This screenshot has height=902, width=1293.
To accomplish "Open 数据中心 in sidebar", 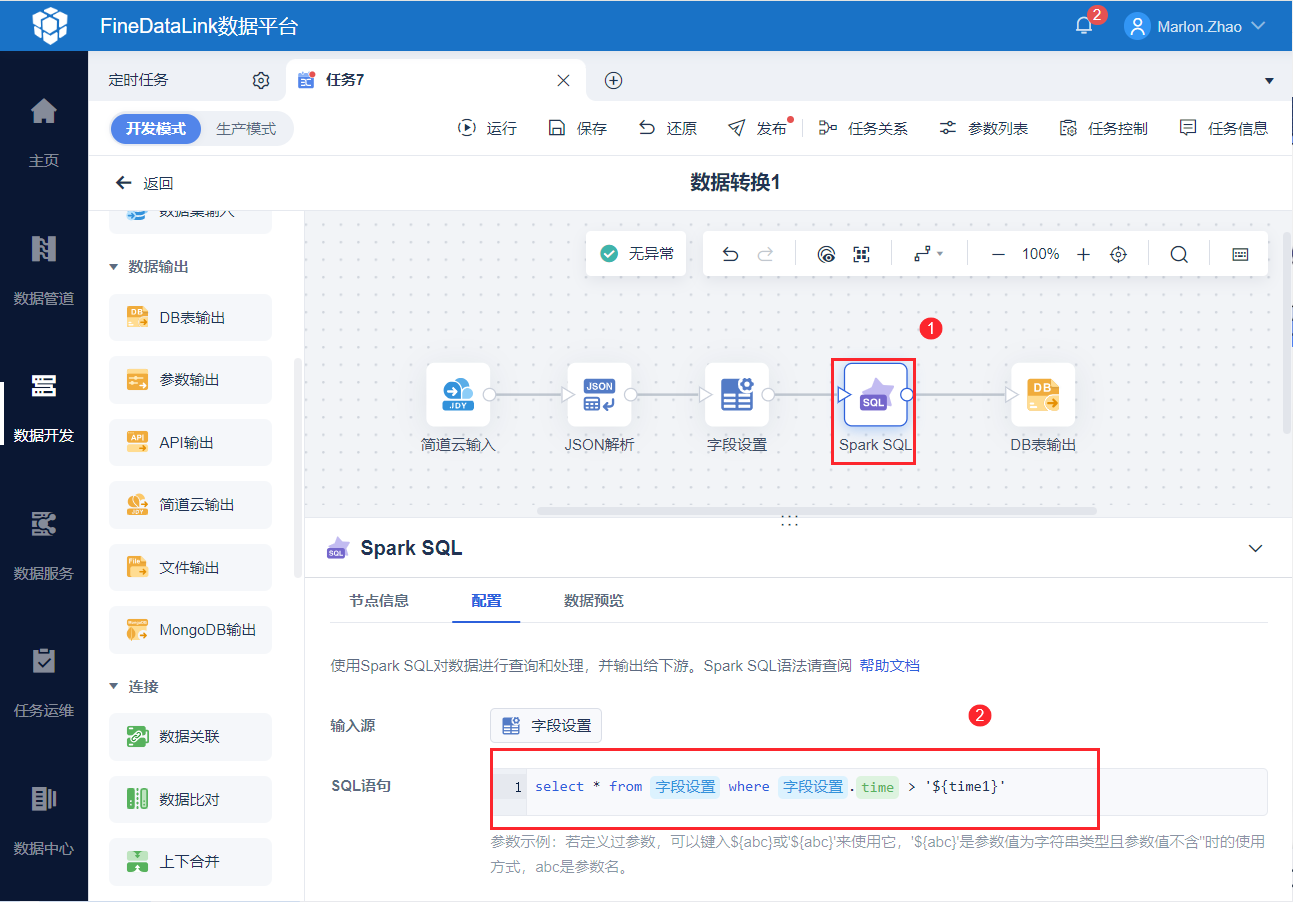I will tap(44, 820).
